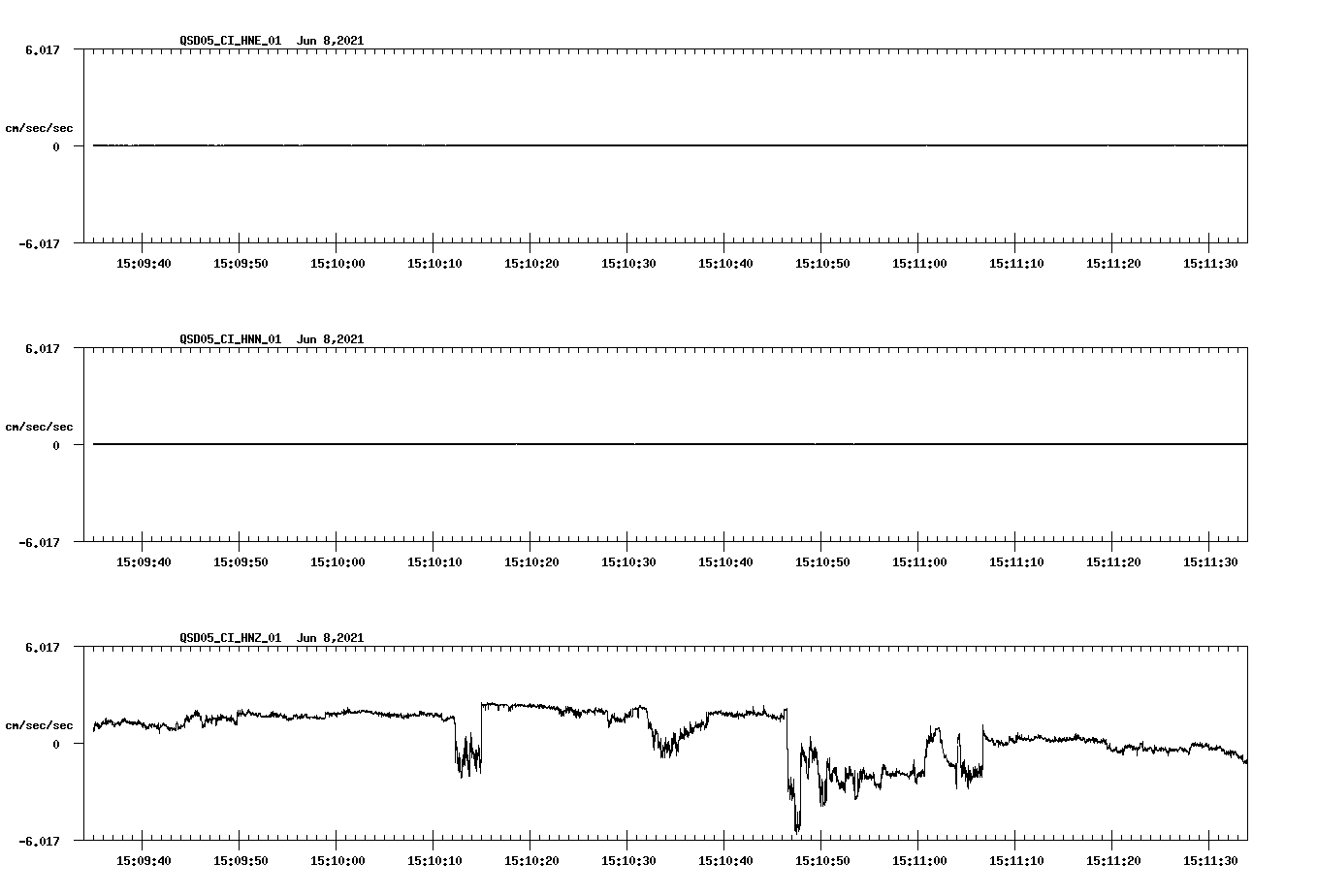Image resolution: width=1317 pixels, height=896 pixels.
Task: Click 15:11:20 time label under HNE plot
Action: (1113, 264)
